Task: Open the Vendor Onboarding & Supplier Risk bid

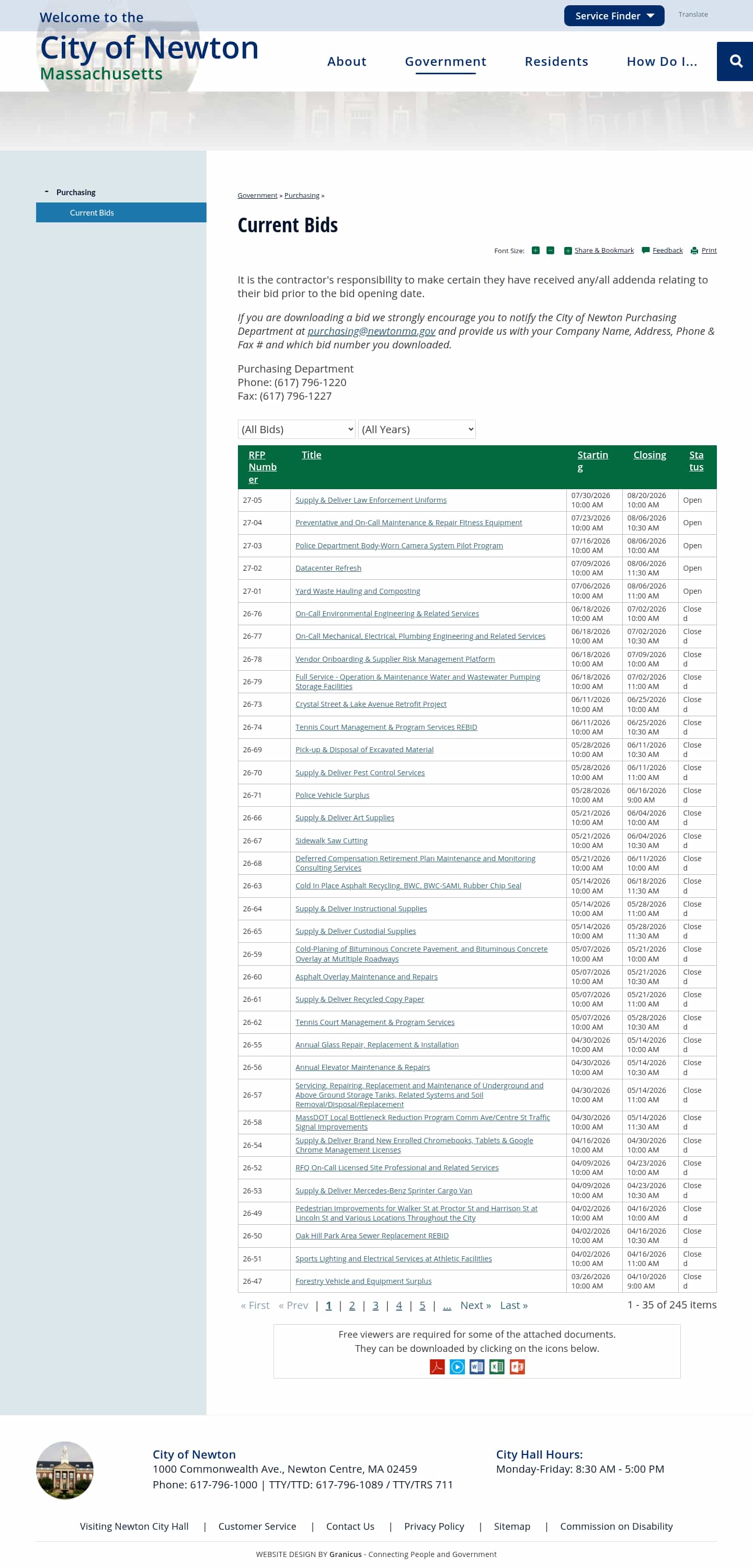Action: (x=395, y=659)
